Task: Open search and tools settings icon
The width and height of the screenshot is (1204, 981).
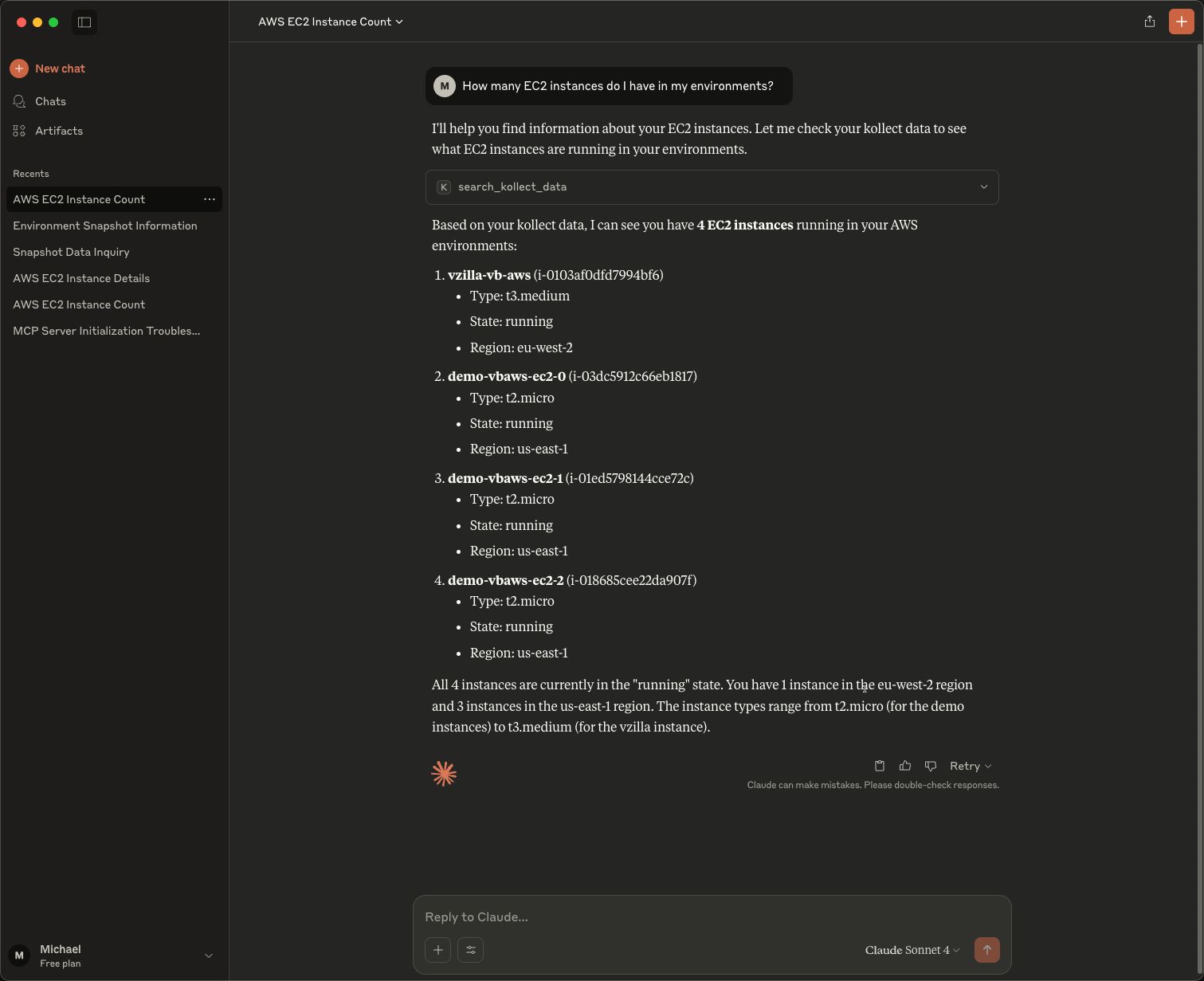Action: click(470, 950)
